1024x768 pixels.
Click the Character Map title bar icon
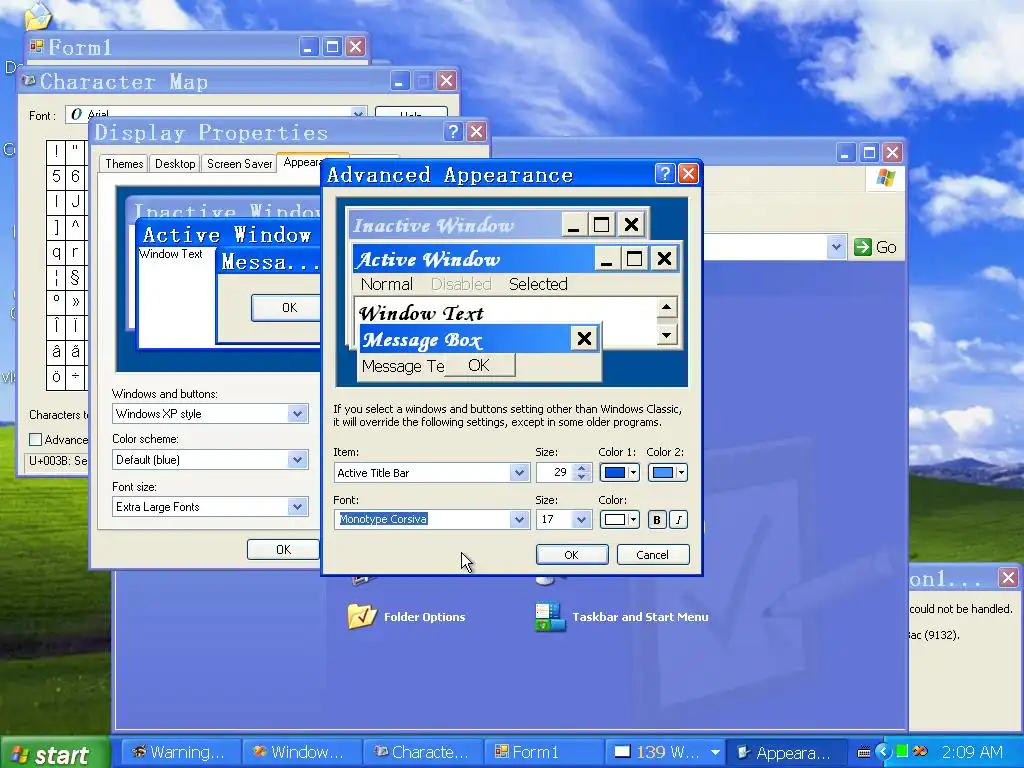click(x=29, y=81)
